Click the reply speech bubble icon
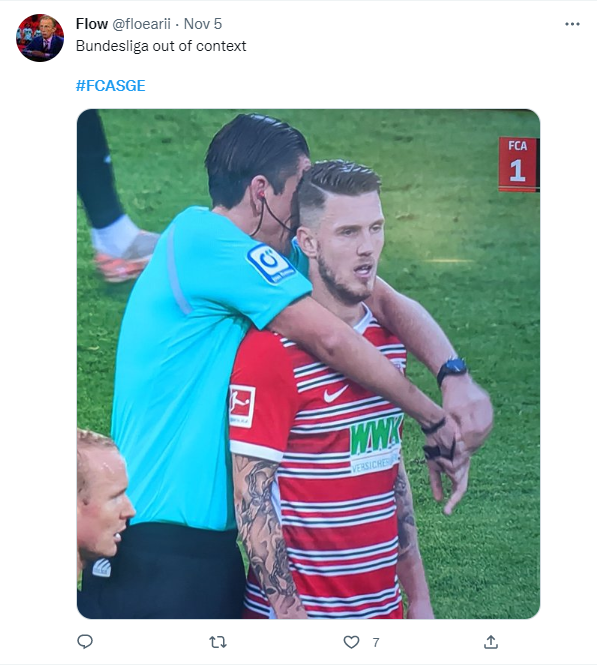The width and height of the screenshot is (597, 666). [85, 641]
